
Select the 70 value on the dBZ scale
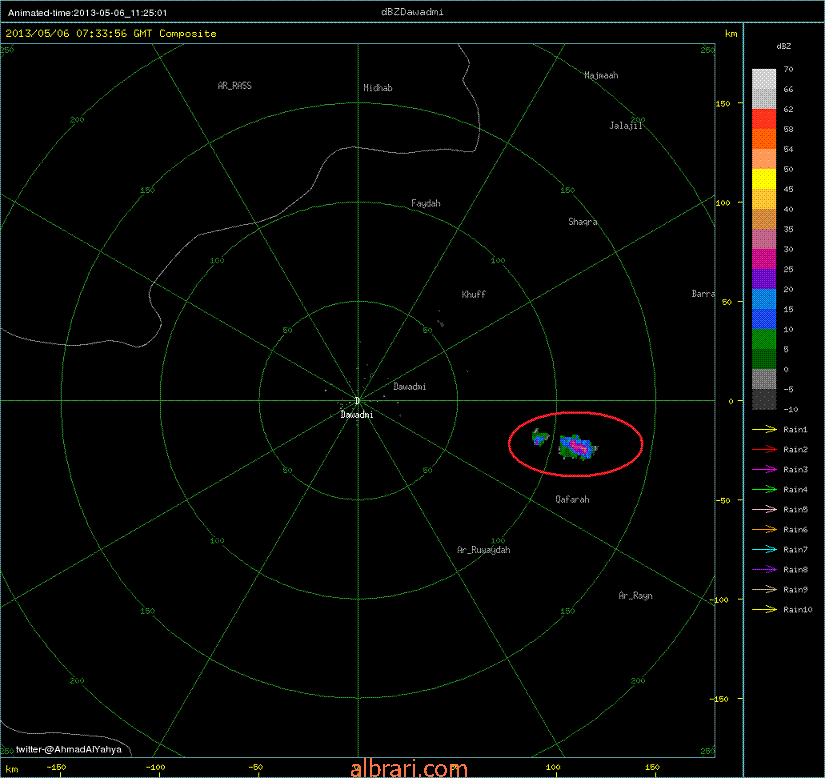[x=788, y=69]
